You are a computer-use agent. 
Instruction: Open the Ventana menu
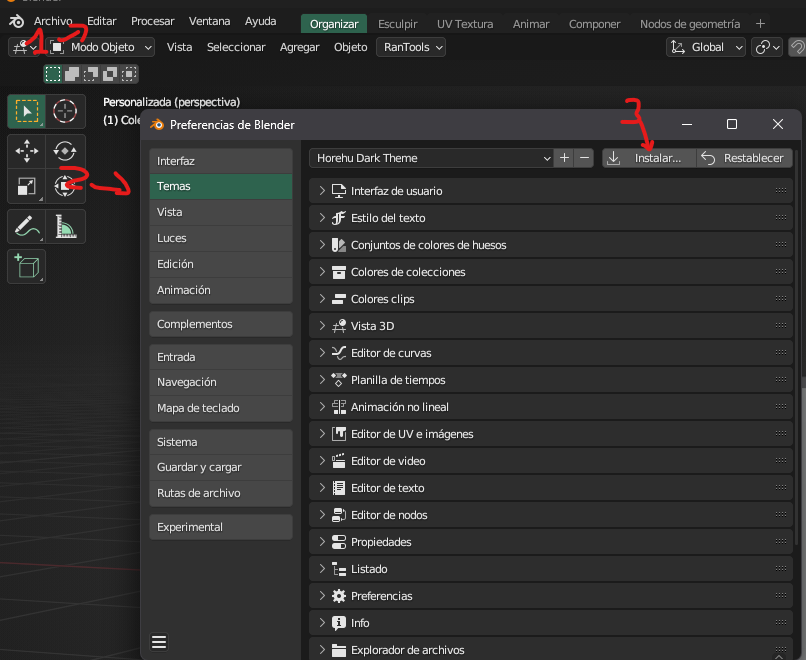click(x=209, y=22)
